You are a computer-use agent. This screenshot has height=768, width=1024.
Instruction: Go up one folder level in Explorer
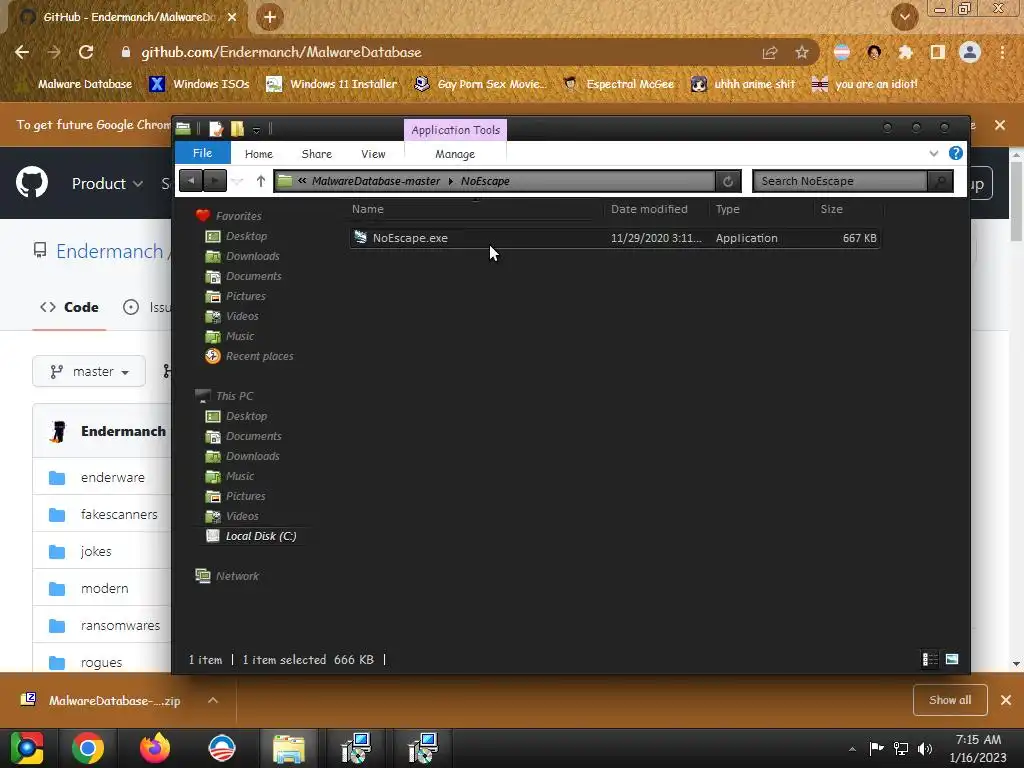[x=261, y=181]
